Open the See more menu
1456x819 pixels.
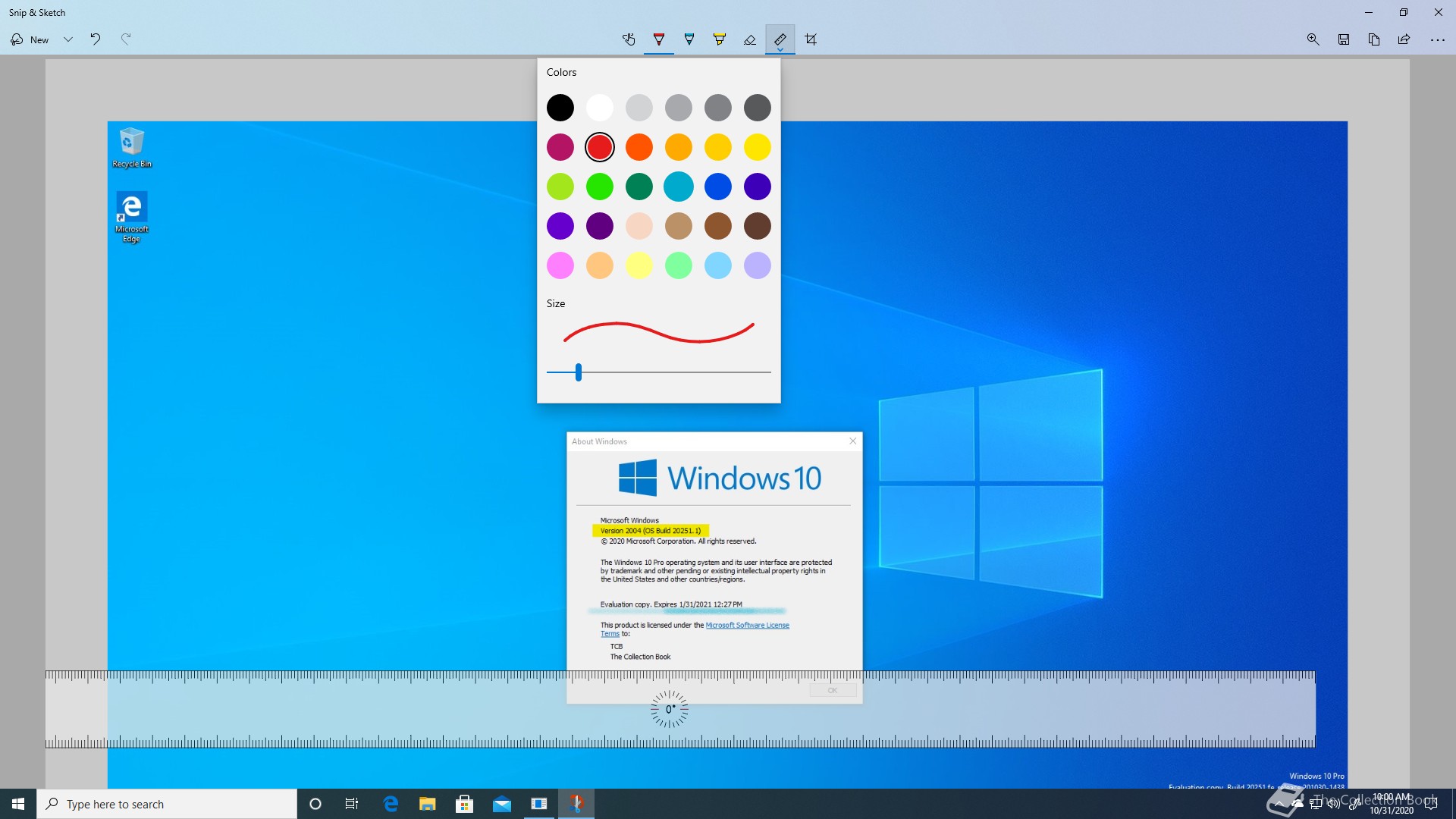(x=1437, y=39)
